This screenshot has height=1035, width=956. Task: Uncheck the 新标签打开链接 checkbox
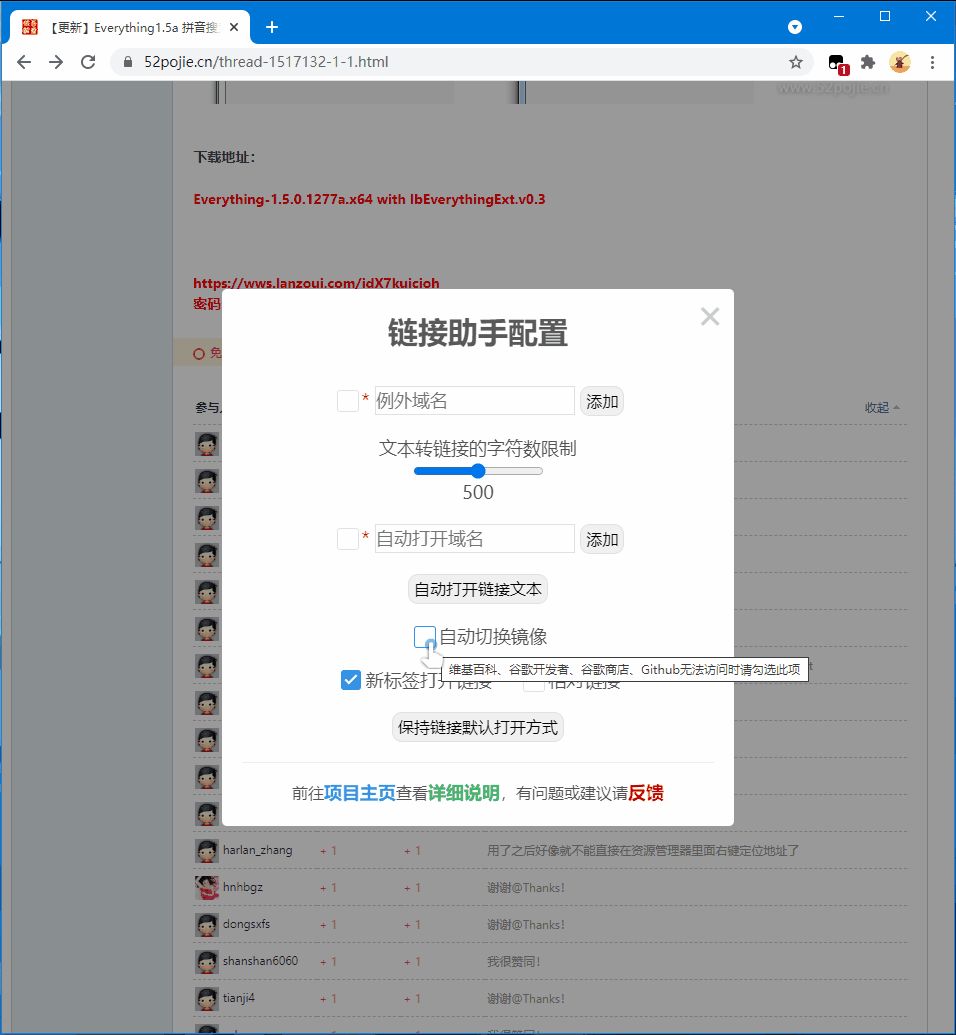351,679
